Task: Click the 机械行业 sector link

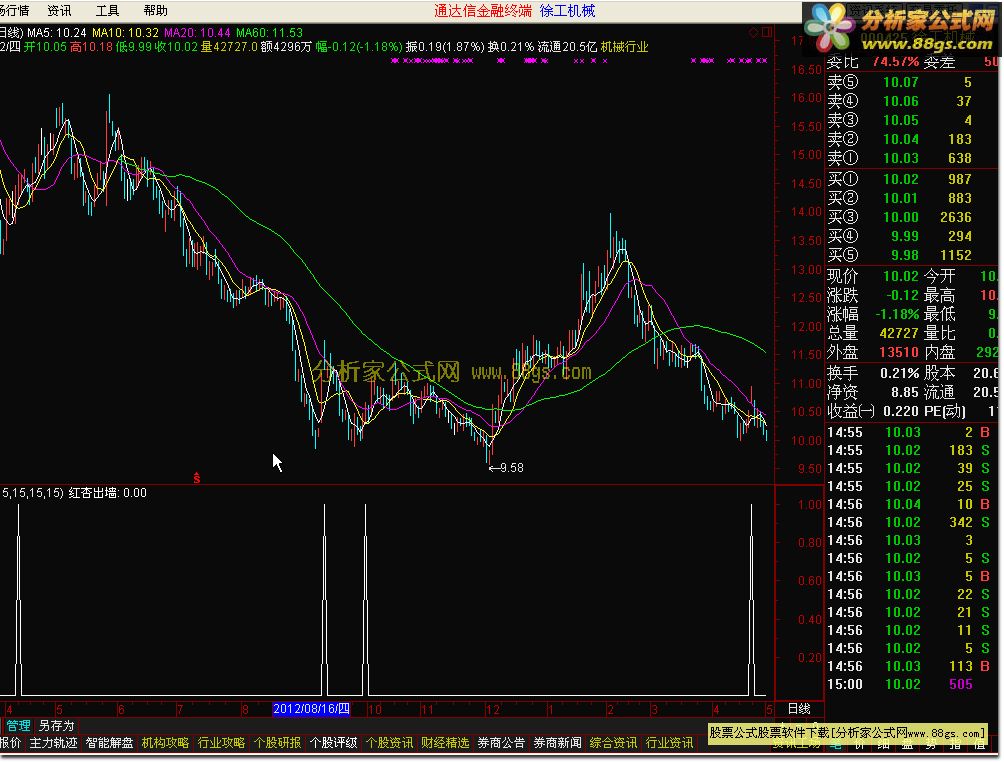Action: (625, 47)
